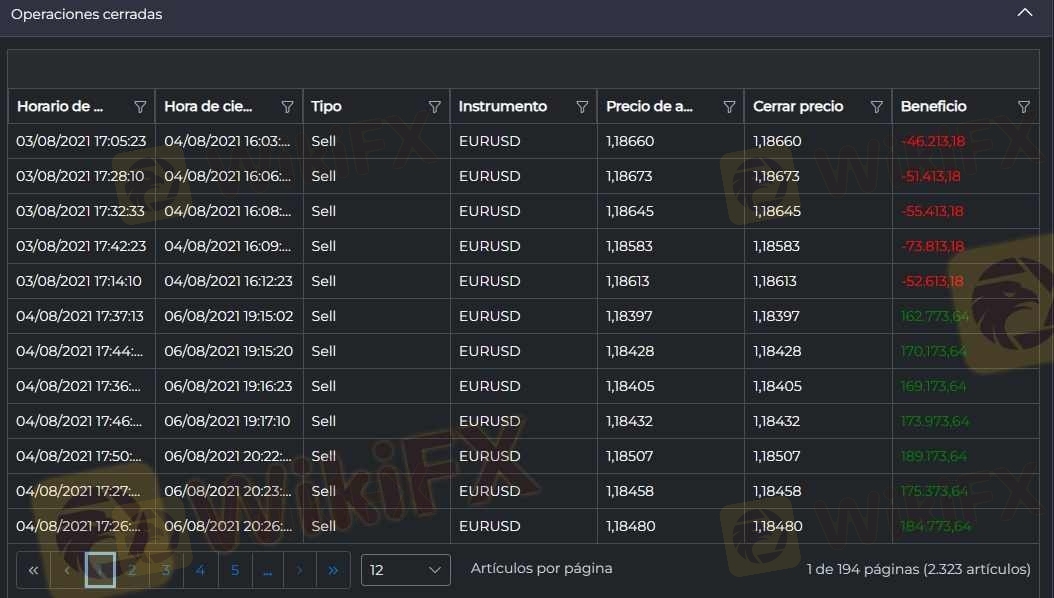Go to the last page of results

coord(333,570)
